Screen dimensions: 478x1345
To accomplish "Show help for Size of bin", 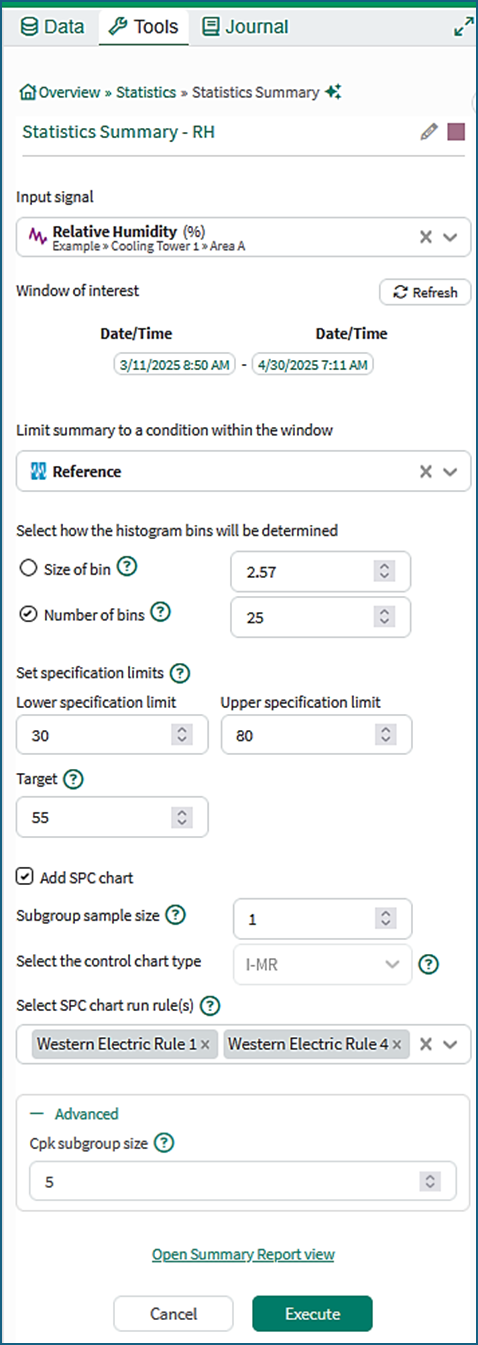I will click(127, 566).
